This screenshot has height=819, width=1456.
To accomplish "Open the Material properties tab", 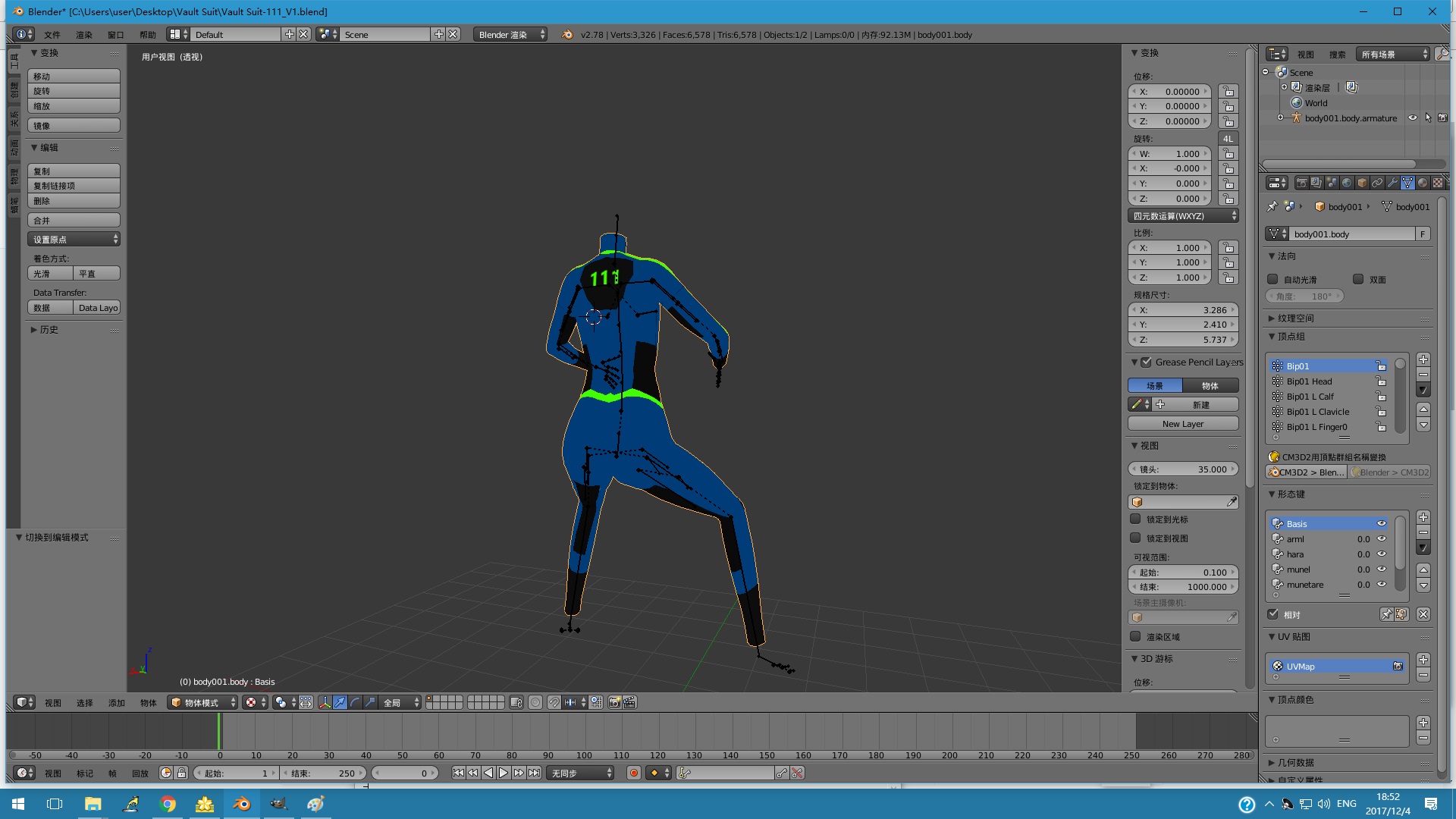I will coord(1423,183).
